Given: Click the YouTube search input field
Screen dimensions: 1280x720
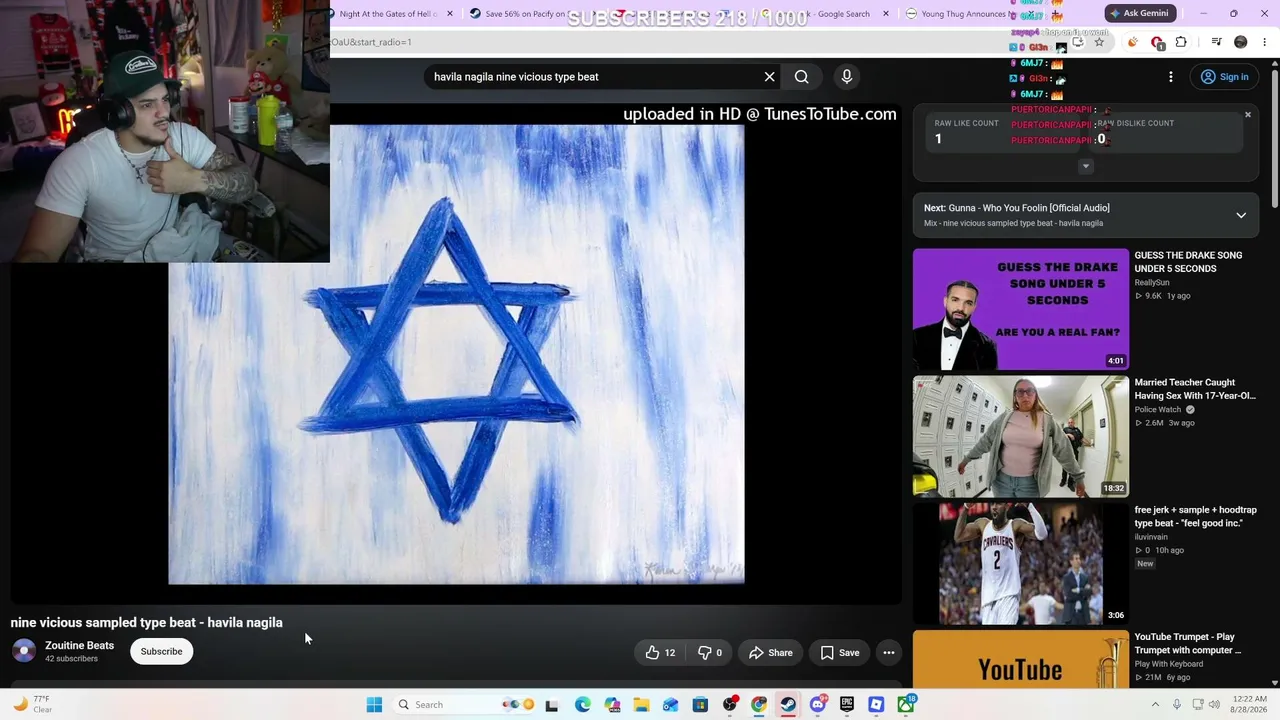Looking at the screenshot, I should coord(595,77).
